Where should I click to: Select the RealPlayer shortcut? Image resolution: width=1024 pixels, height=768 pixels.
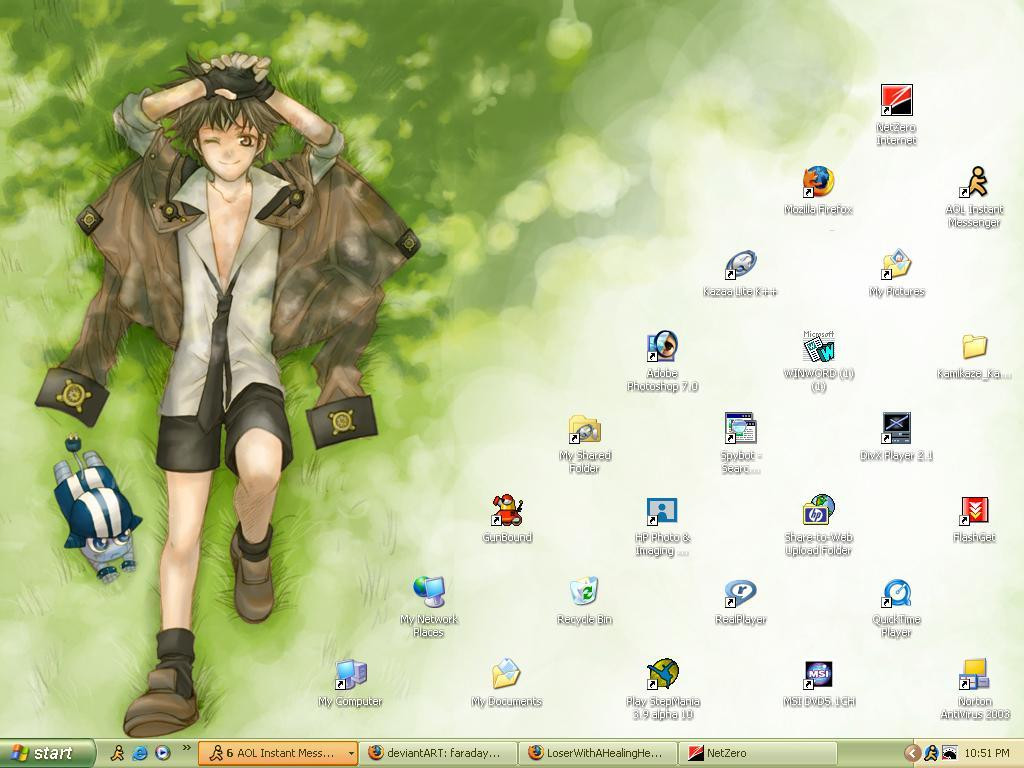(x=740, y=592)
